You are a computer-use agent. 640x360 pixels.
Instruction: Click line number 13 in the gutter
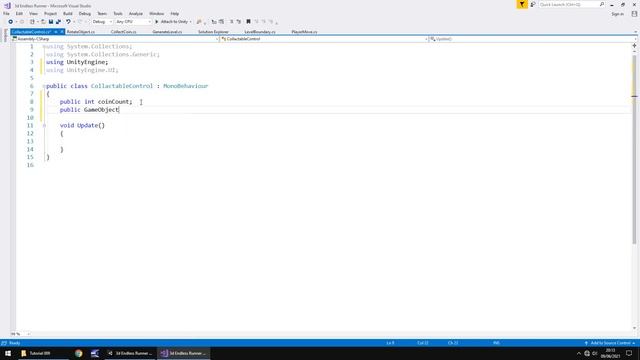click(x=30, y=141)
